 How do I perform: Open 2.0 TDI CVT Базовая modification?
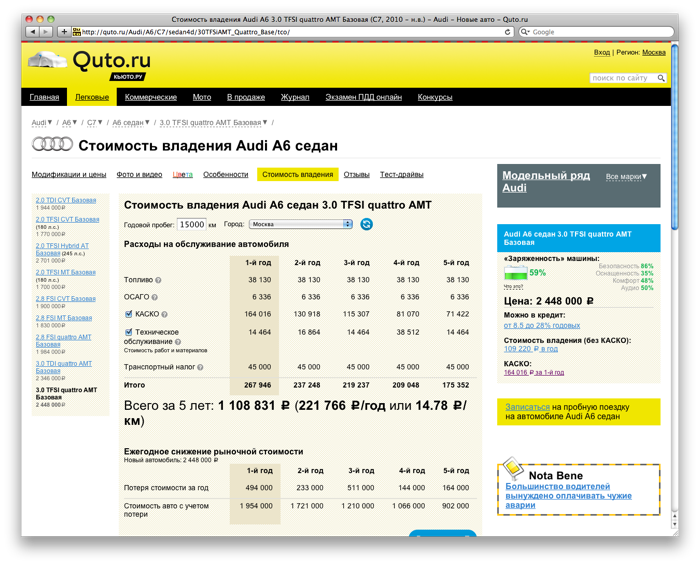66,200
